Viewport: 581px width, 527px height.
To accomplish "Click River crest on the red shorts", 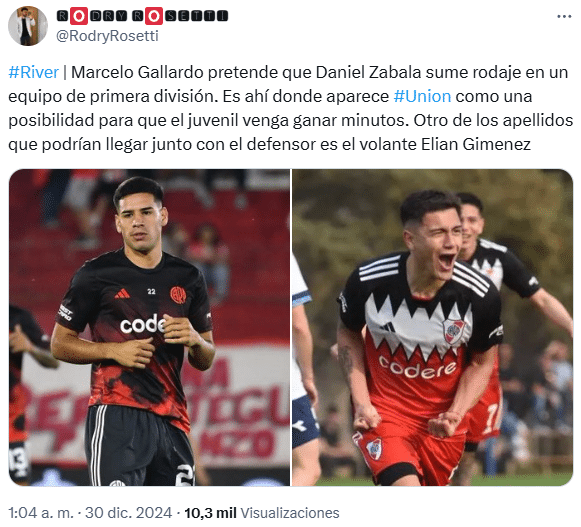I will point(374,448).
